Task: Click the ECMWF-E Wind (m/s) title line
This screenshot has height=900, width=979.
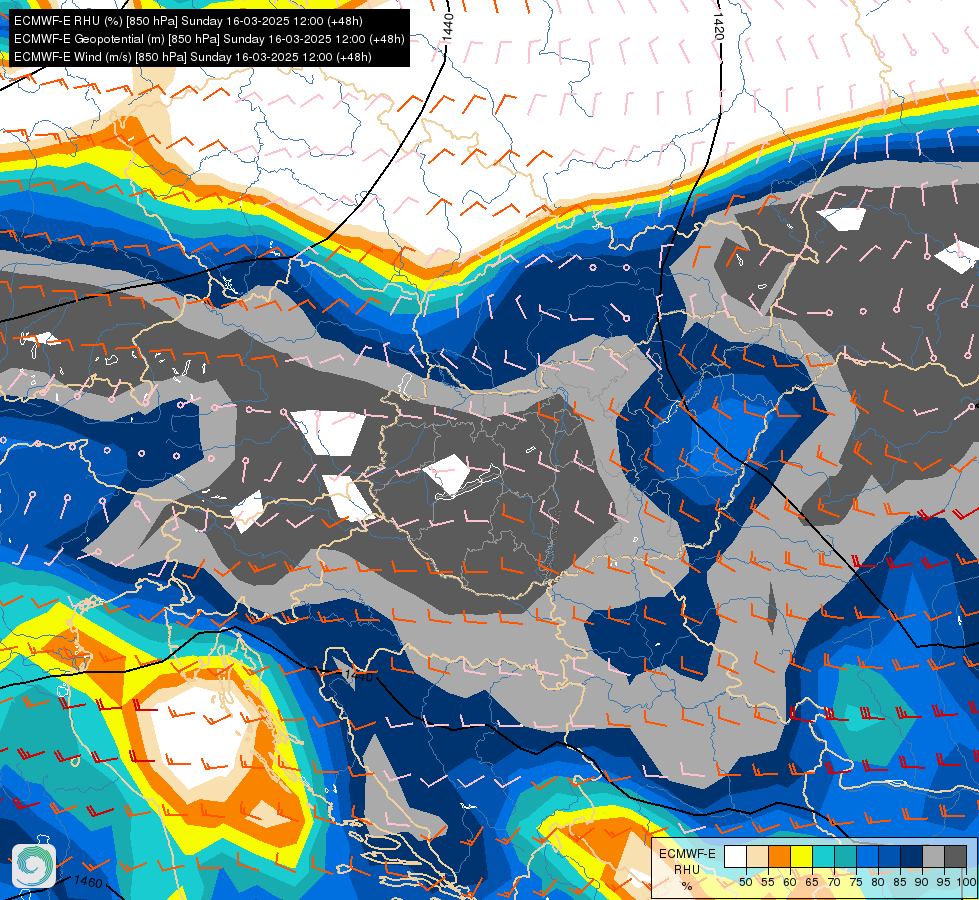Action: 193,57
